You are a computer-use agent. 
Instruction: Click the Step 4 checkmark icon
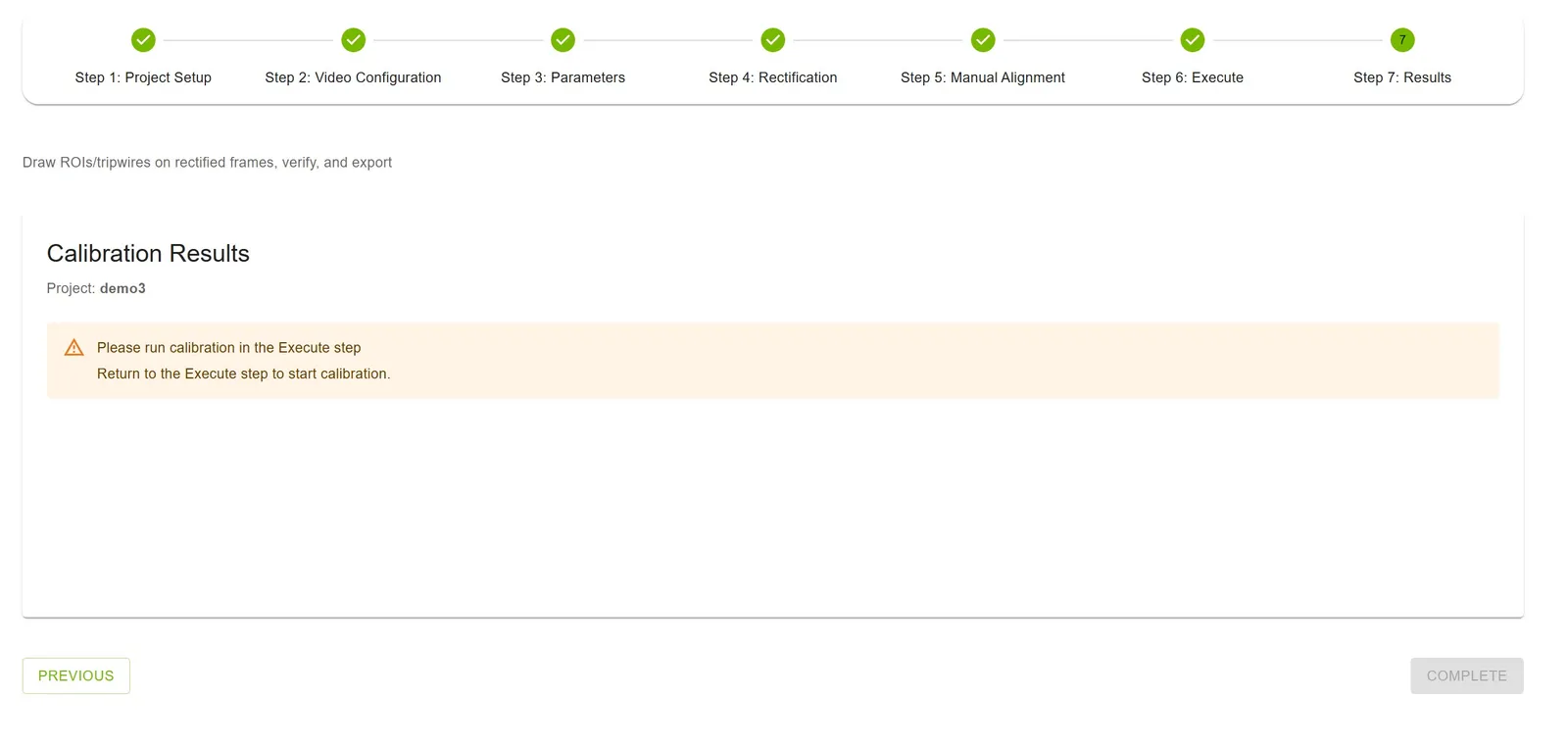tap(773, 40)
